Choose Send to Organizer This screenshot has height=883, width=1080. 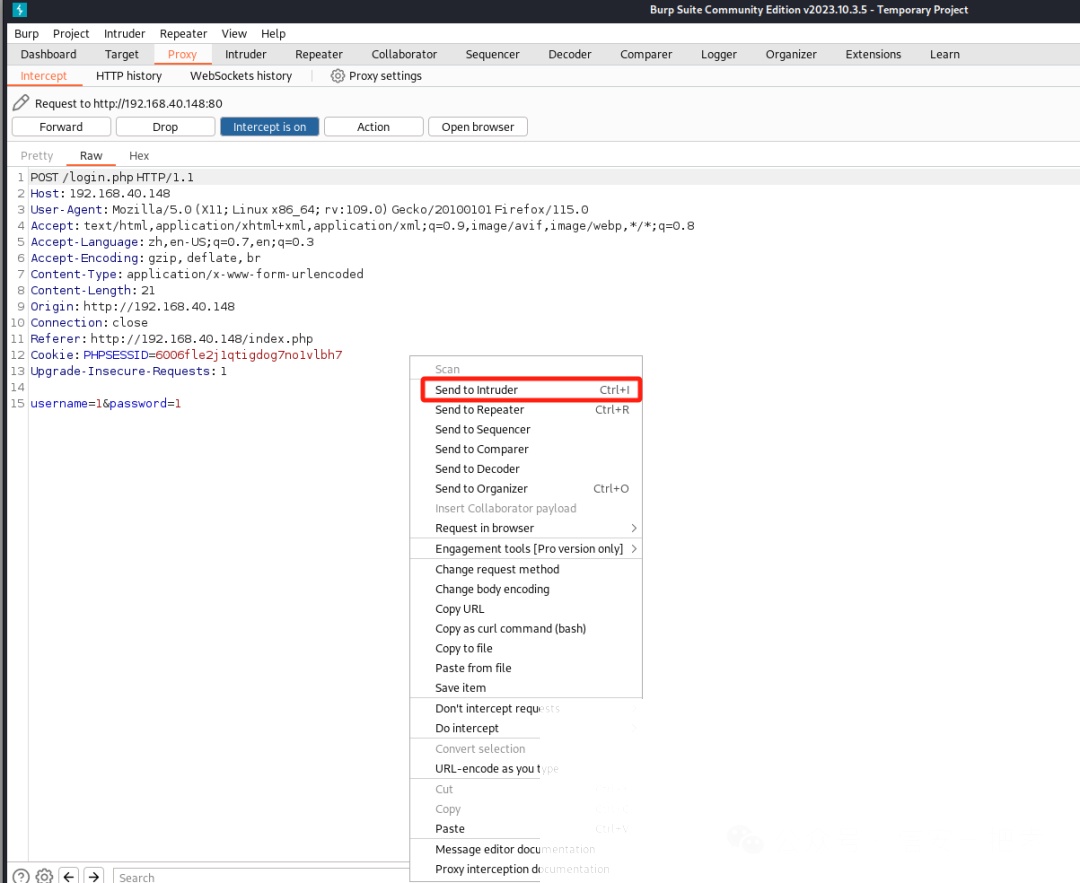click(x=526, y=488)
